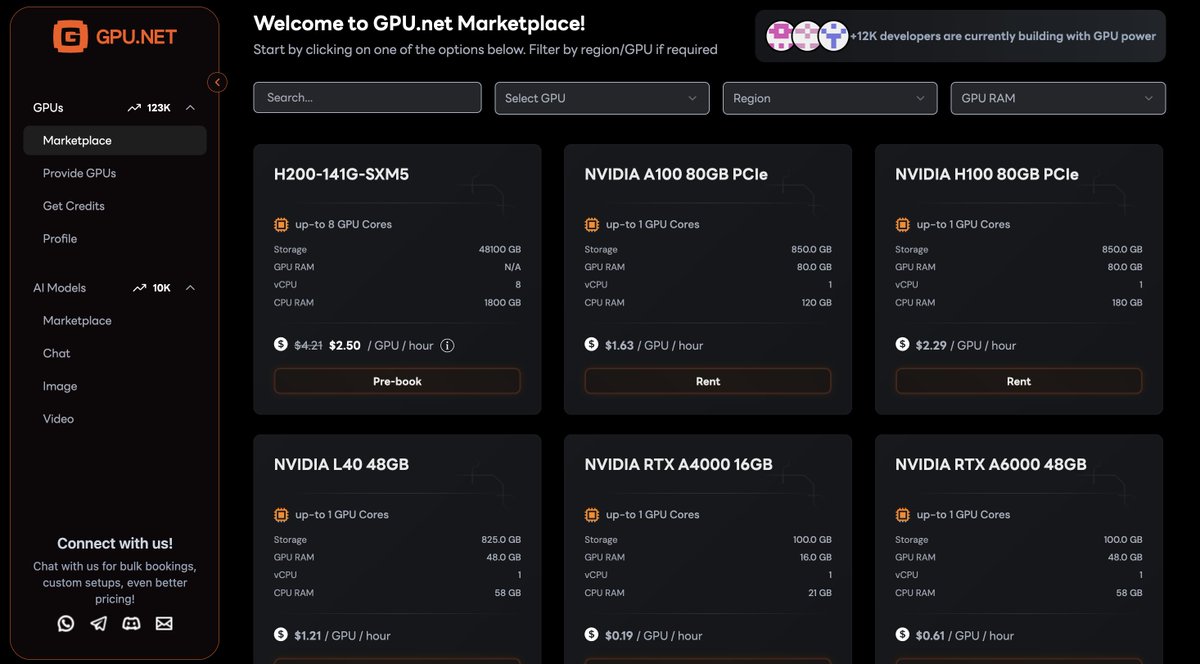
Task: Click the 1800 GB CPU RAM value
Action: pyautogui.click(x=503, y=302)
